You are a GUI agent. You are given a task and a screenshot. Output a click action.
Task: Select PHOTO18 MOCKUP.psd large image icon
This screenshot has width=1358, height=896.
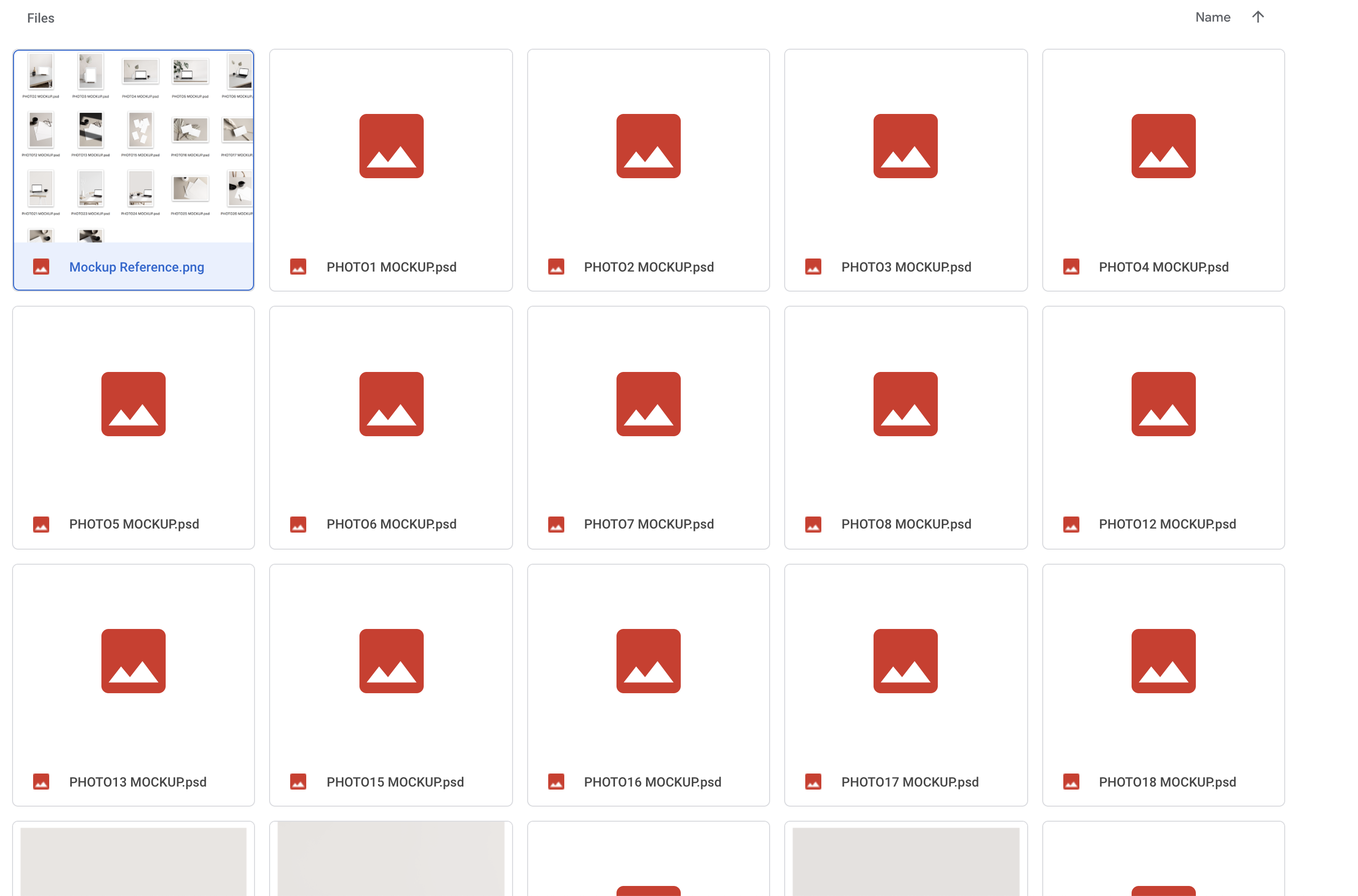pyautogui.click(x=1163, y=661)
